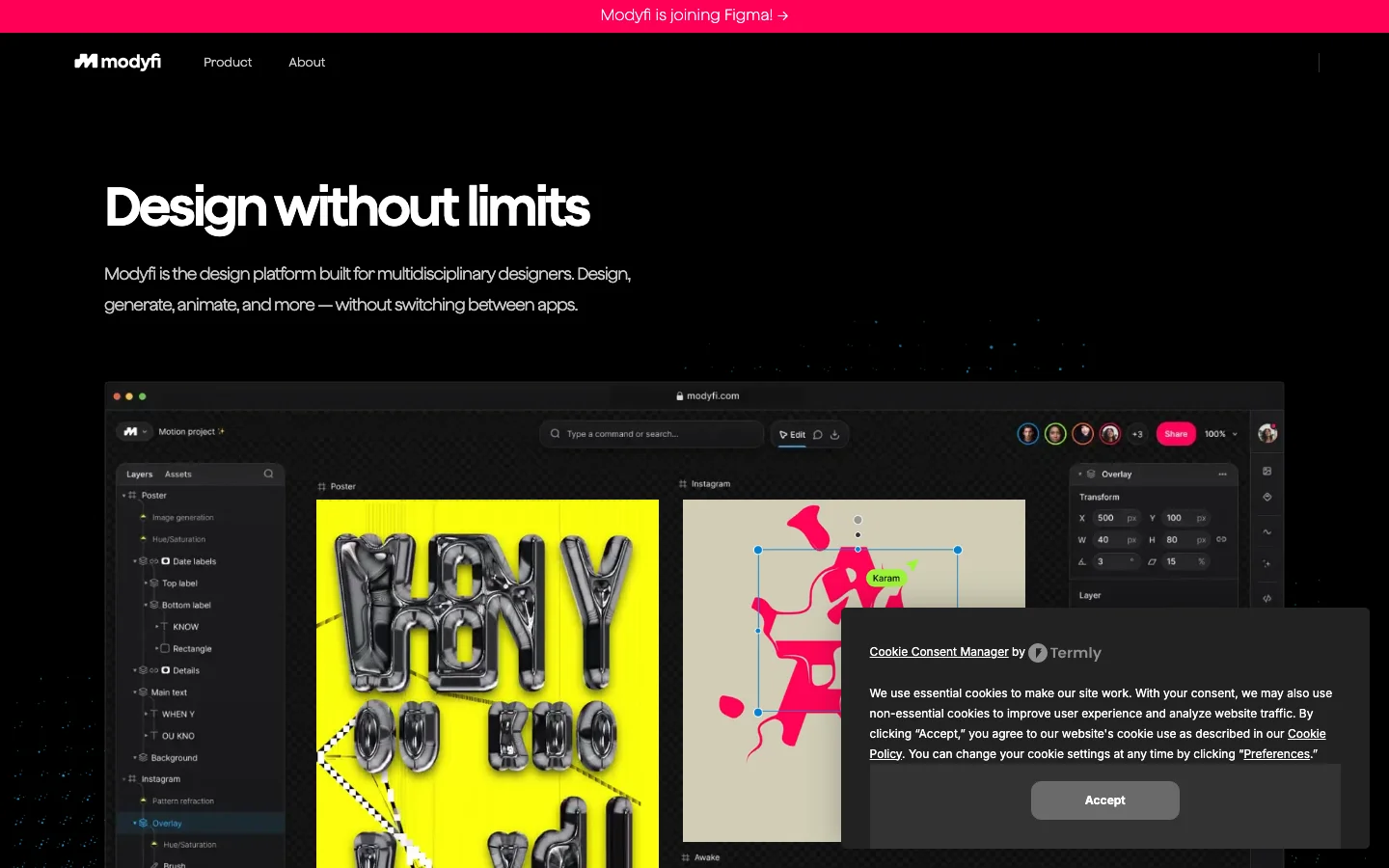Click the Poster frame label above canvas
Image resolution: width=1389 pixels, height=868 pixels.
[337, 487]
